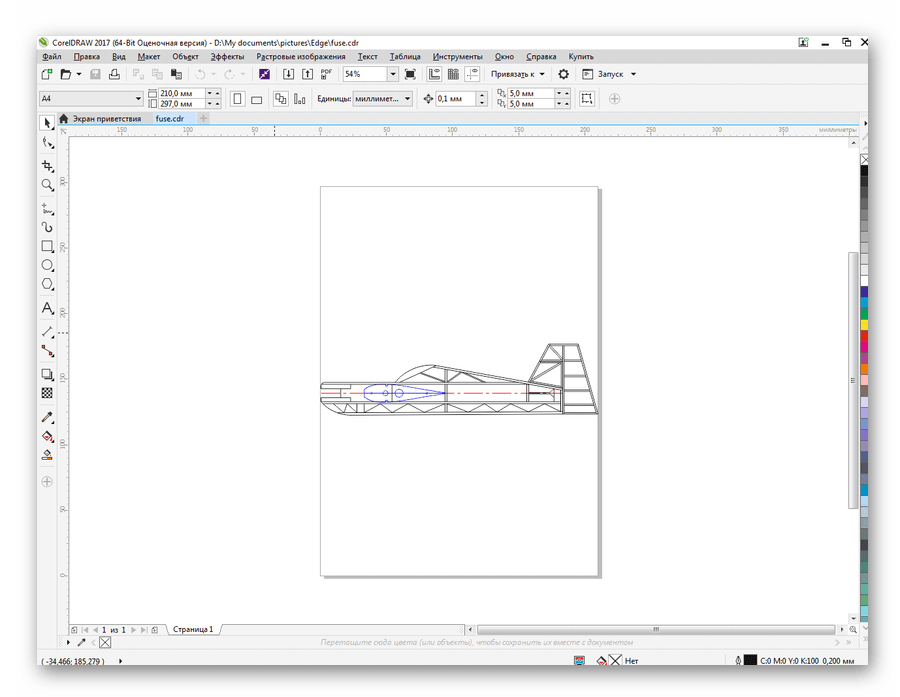Open the Эффекты menu
The height and width of the screenshot is (697, 900).
pyautogui.click(x=226, y=57)
